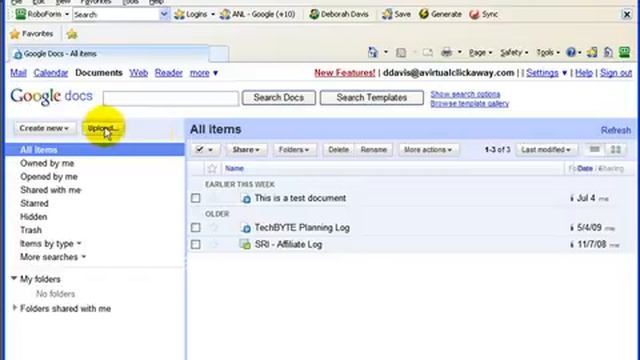The height and width of the screenshot is (360, 640).
Task: Open the Safety menu
Action: click(x=514, y=53)
